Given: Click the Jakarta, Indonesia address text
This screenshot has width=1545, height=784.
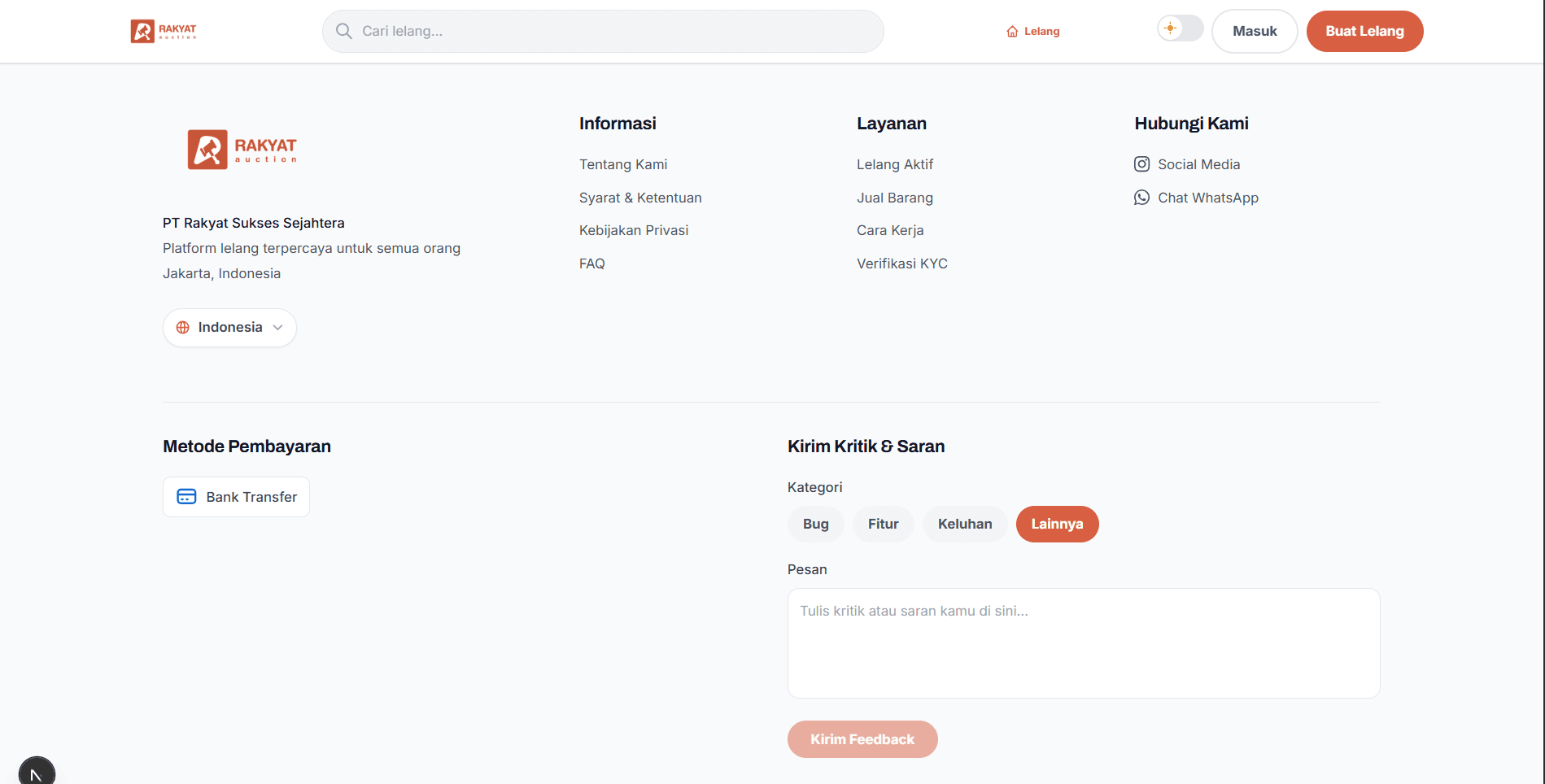Looking at the screenshot, I should [x=221, y=273].
